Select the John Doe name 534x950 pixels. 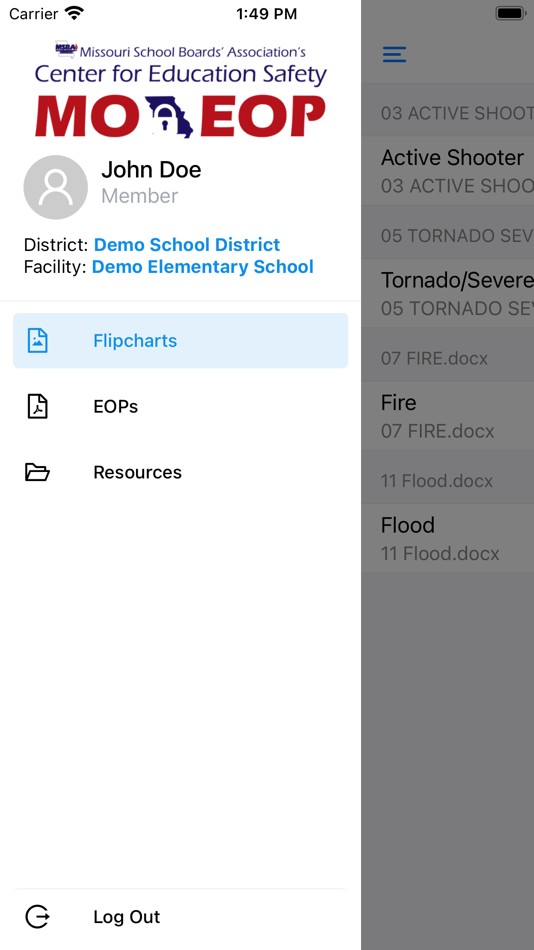tap(151, 170)
